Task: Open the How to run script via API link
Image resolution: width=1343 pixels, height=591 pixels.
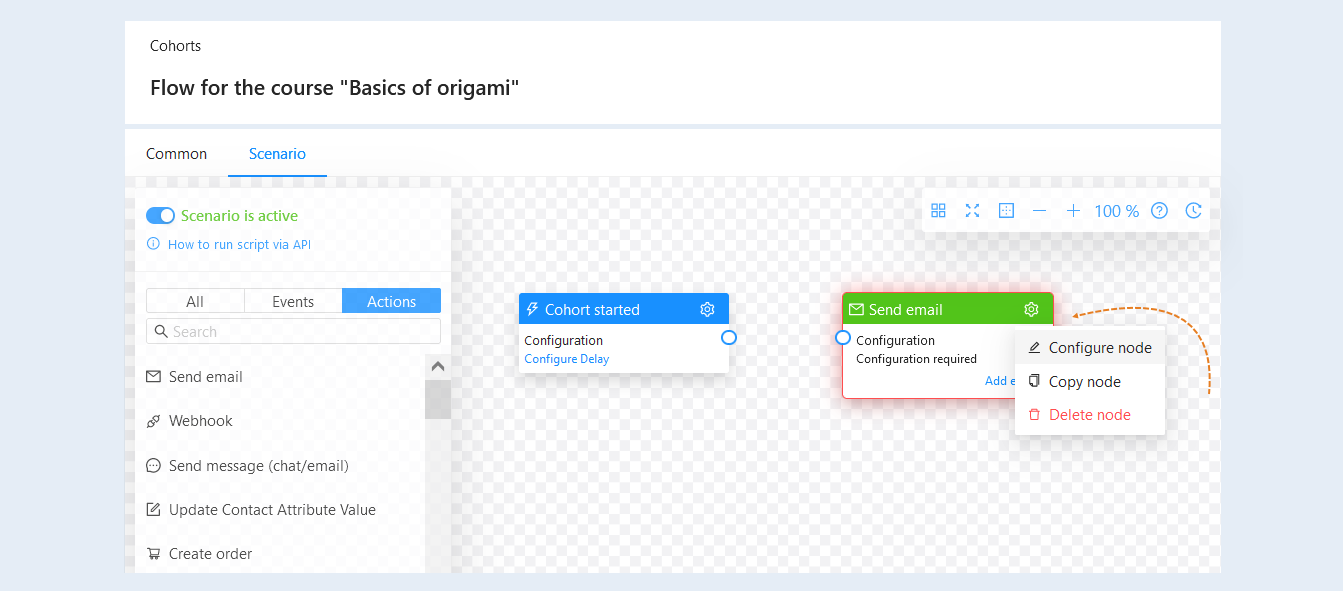Action: tap(239, 244)
